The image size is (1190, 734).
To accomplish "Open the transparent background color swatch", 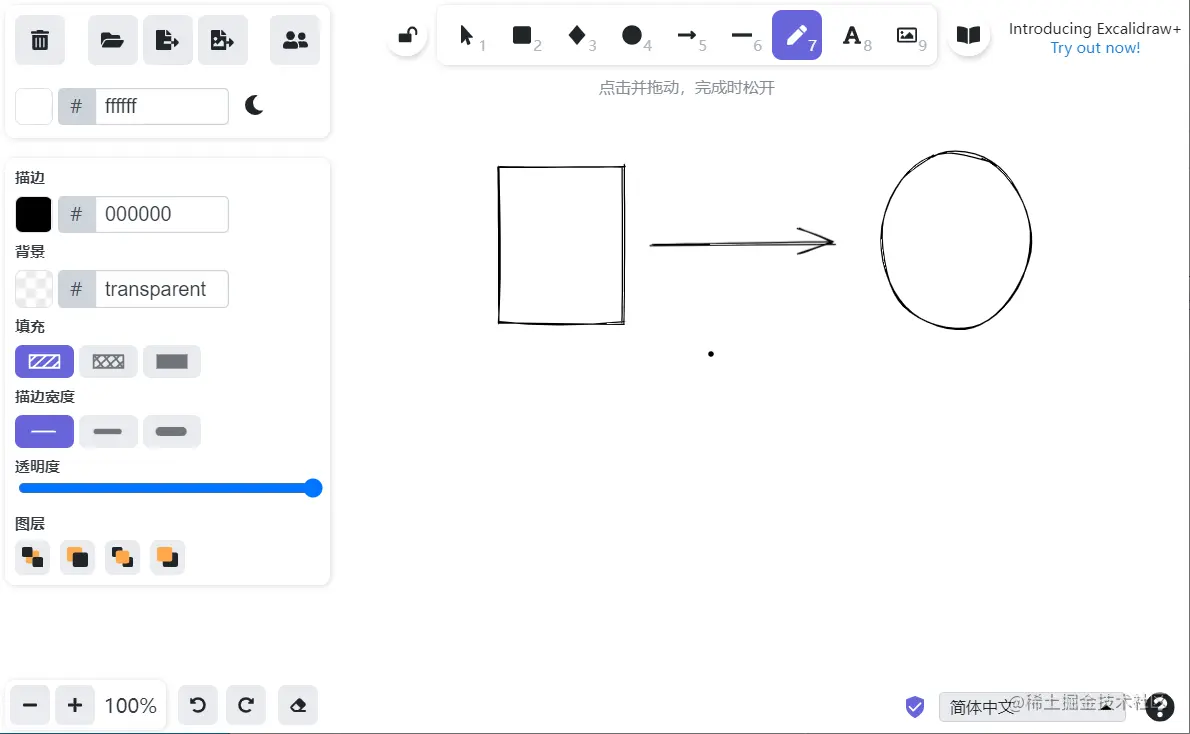I will pyautogui.click(x=34, y=289).
